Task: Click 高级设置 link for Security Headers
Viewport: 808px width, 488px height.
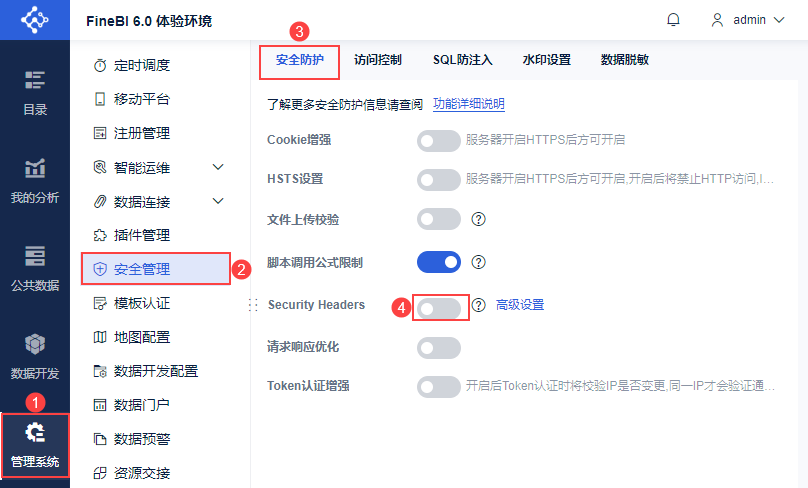Action: point(520,305)
